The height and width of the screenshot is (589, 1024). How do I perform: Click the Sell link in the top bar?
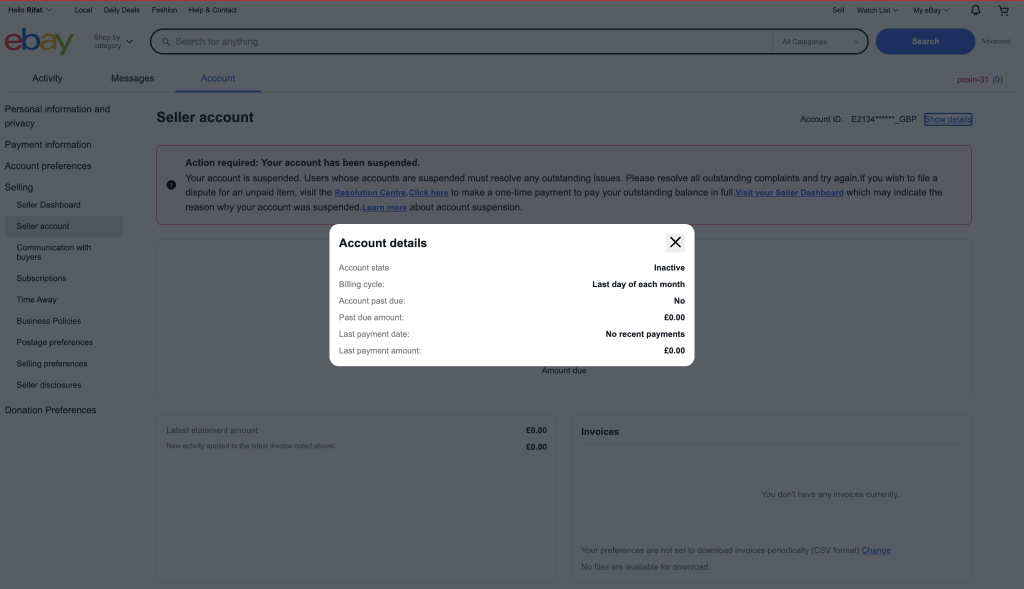[x=838, y=10]
